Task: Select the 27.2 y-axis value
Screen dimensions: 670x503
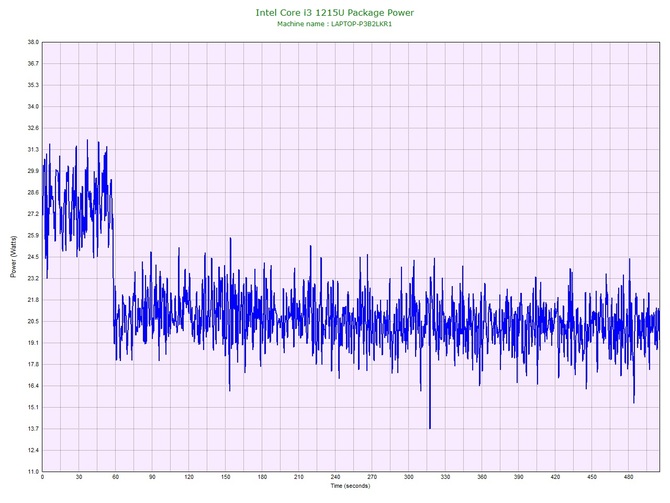Action: point(33,214)
